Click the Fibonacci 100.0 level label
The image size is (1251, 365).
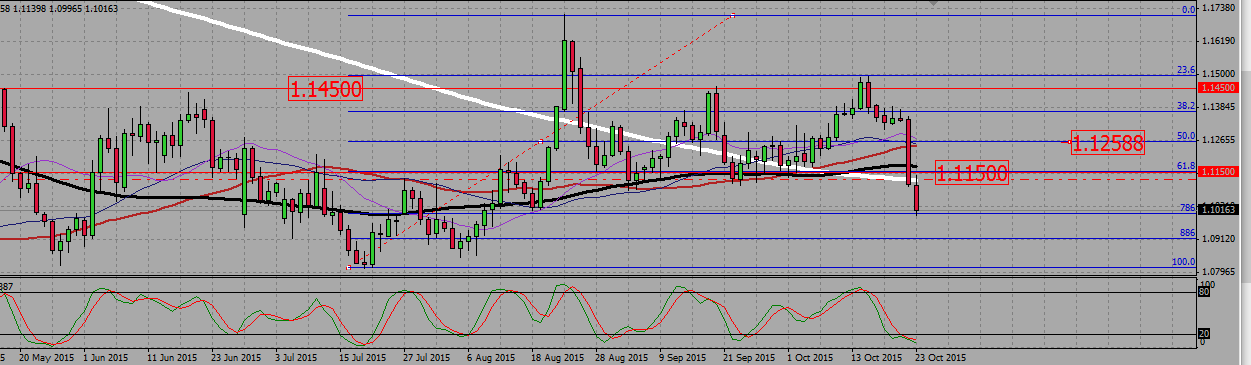(x=1184, y=262)
